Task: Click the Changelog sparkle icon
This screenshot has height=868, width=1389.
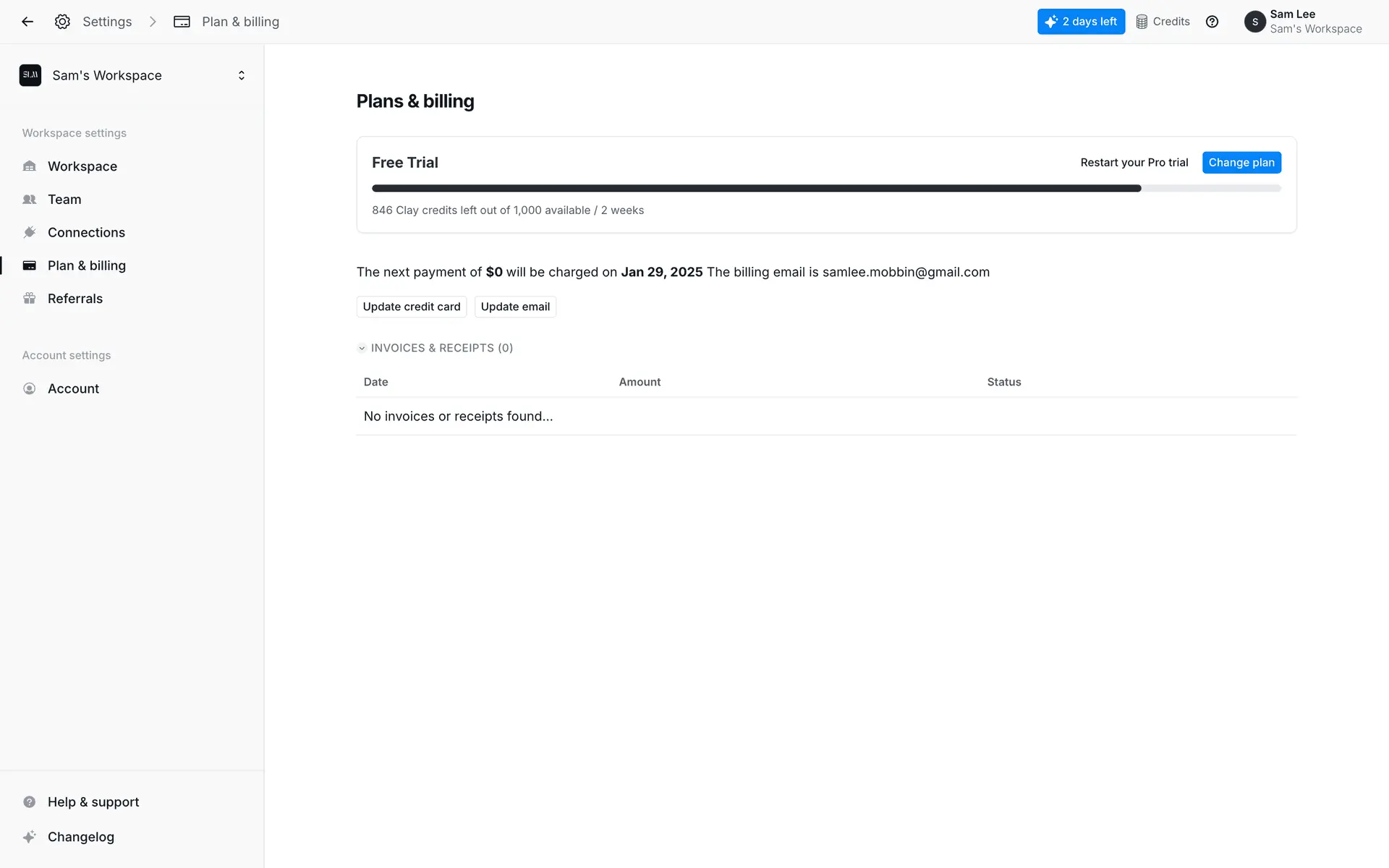Action: point(29,837)
